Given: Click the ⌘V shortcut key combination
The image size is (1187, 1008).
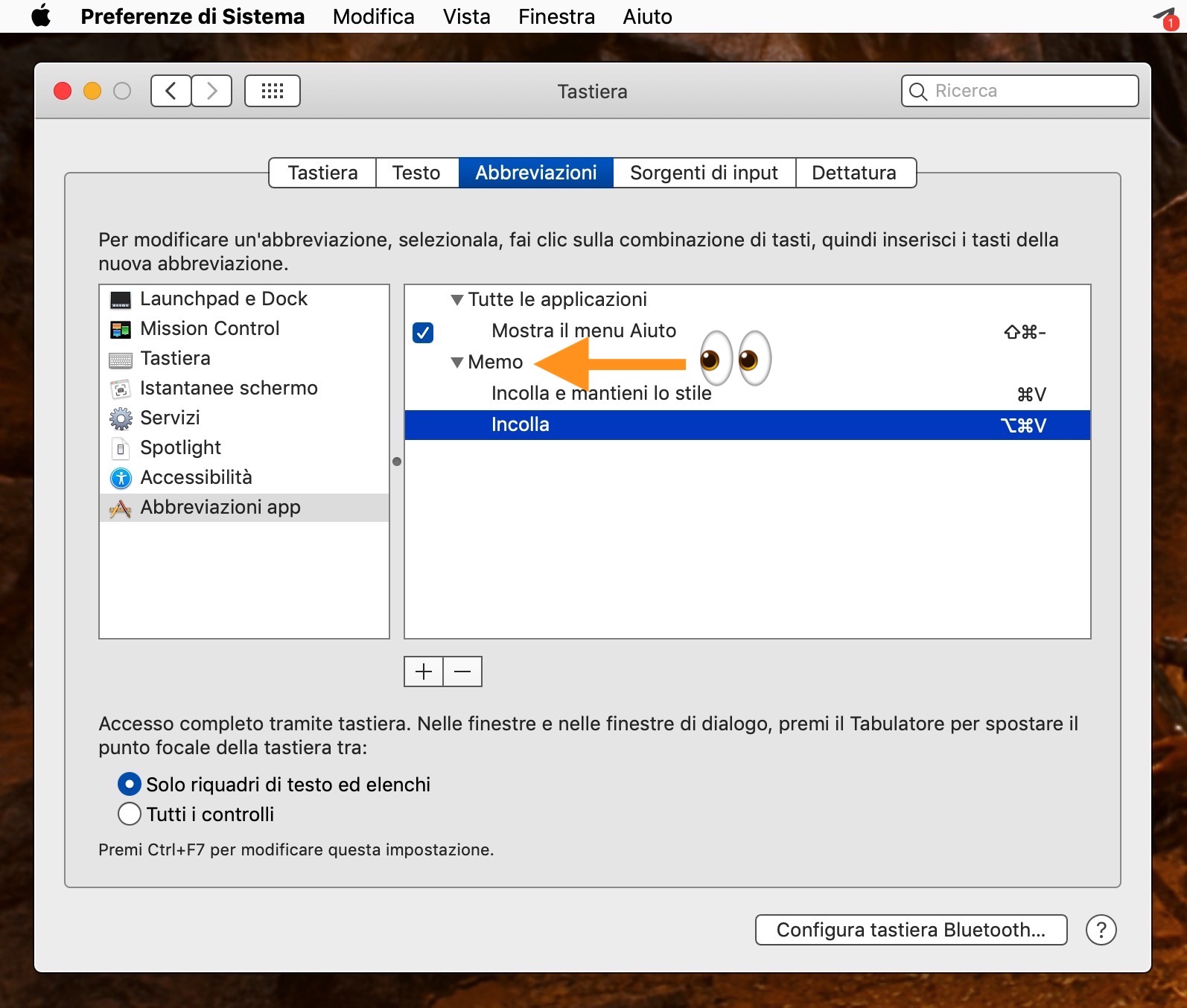Looking at the screenshot, I should point(1031,394).
